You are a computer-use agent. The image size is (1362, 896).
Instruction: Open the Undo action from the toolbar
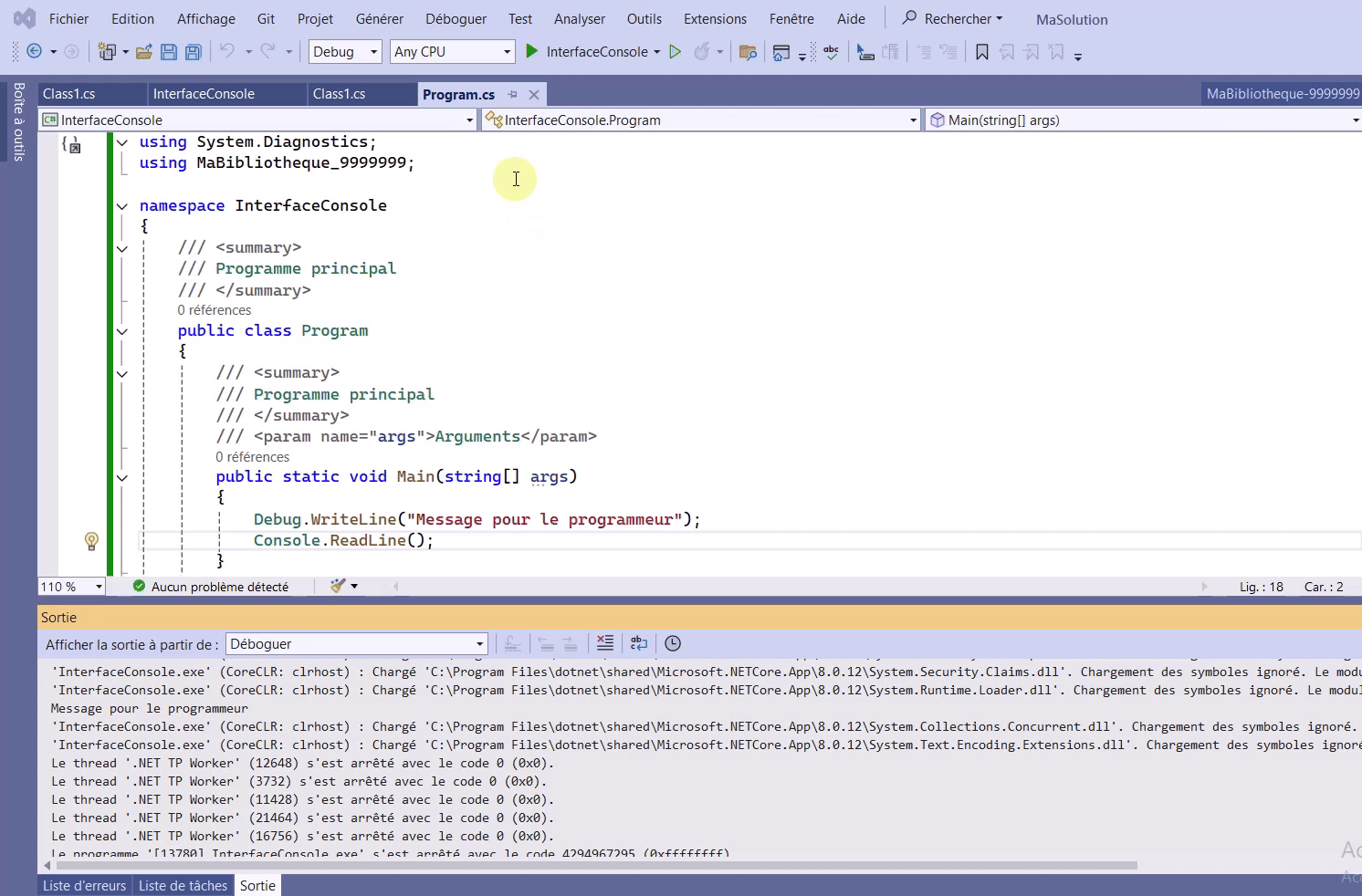pyautogui.click(x=229, y=52)
